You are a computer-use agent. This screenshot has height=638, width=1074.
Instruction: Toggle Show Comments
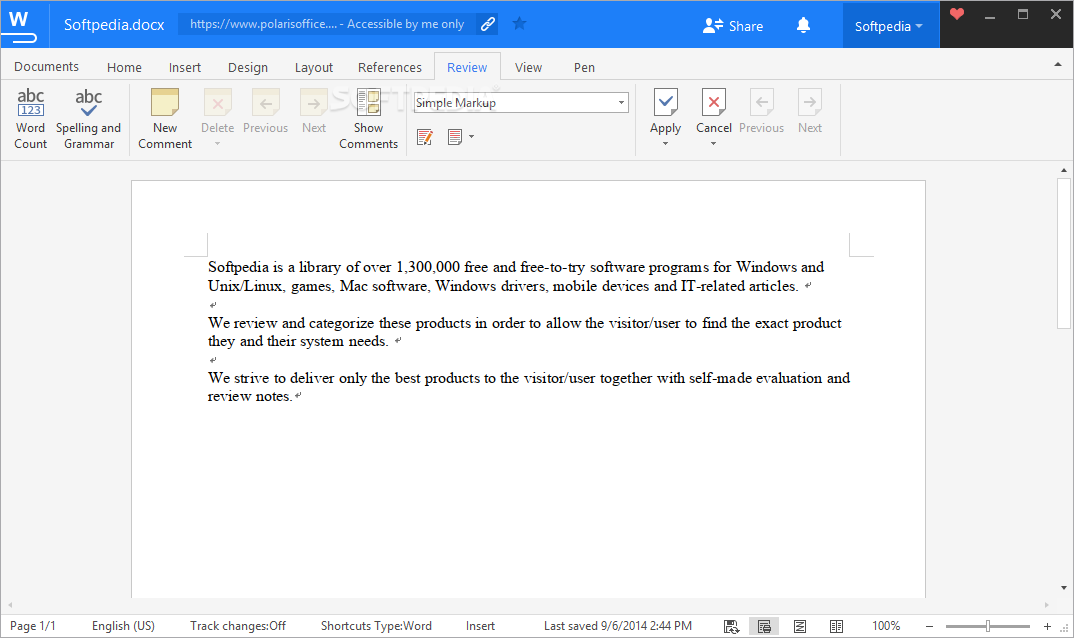[369, 119]
